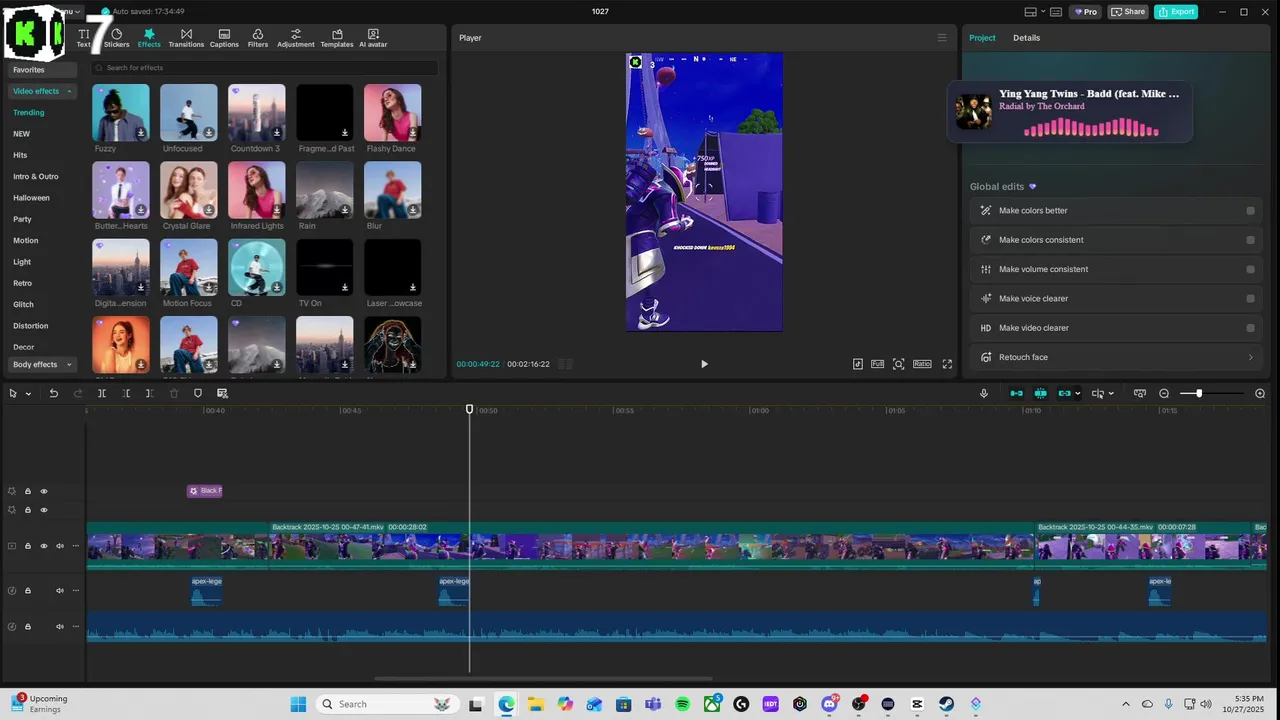Screen dimensions: 1280x720
Task: Open the Adjustment panel
Action: 296,38
